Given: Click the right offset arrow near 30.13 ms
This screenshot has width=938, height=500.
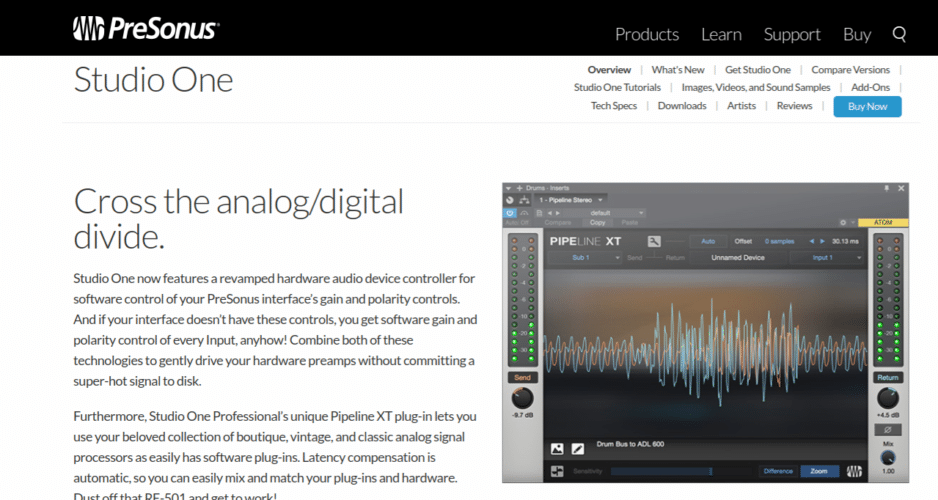Looking at the screenshot, I should 823,241.
